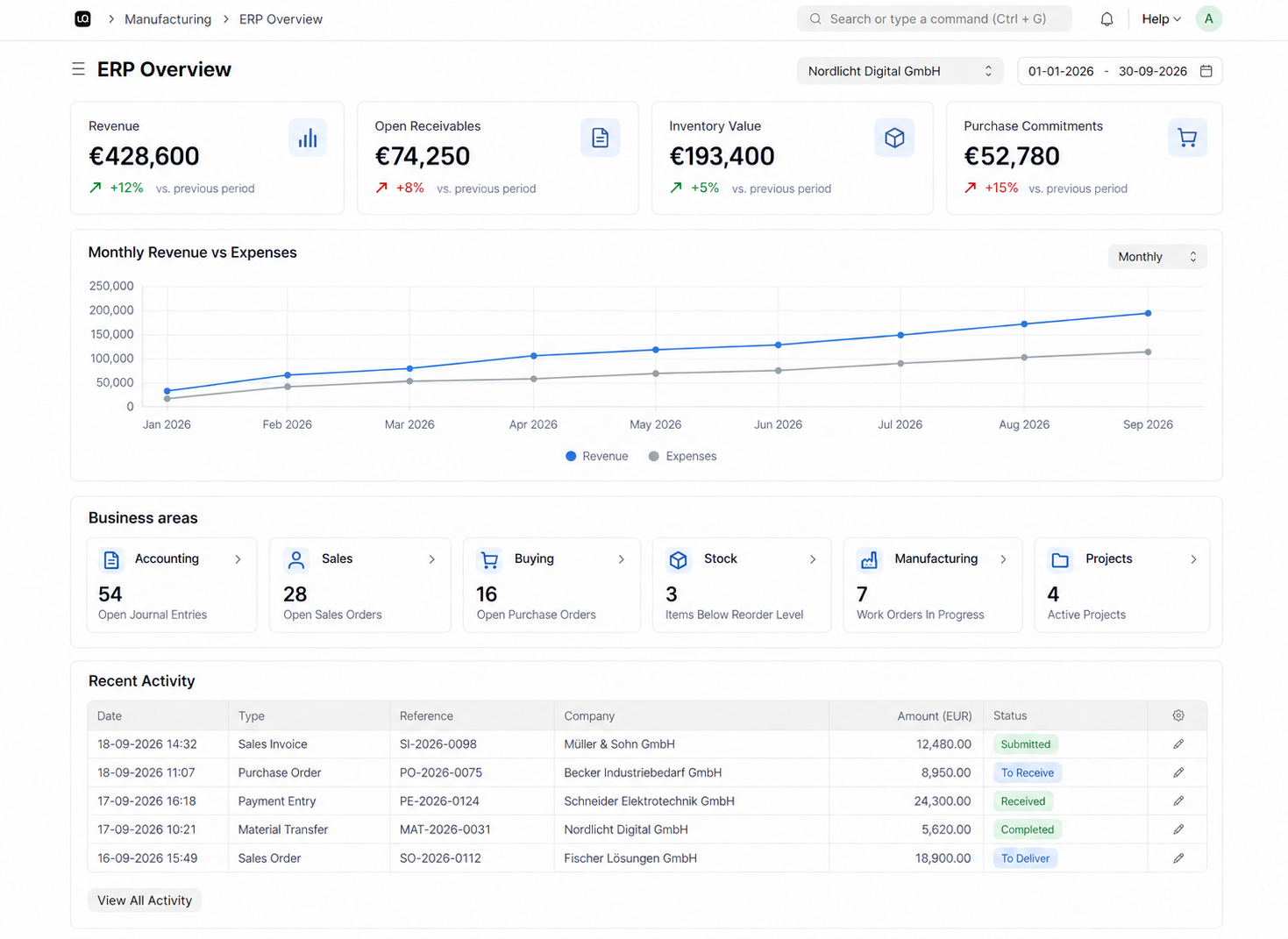The height and width of the screenshot is (939, 1288).
Task: Focus the search or command field
Action: point(934,19)
